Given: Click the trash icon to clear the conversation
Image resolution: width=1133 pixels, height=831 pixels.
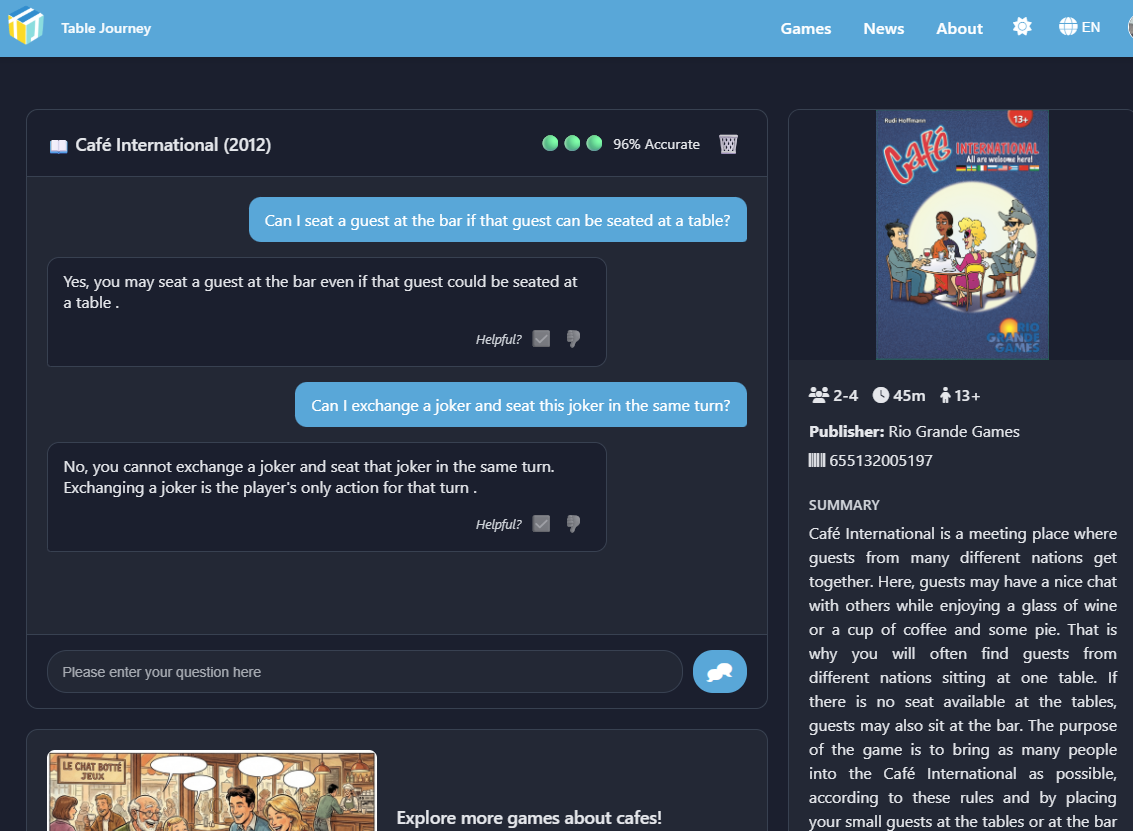Looking at the screenshot, I should pyautogui.click(x=728, y=143).
